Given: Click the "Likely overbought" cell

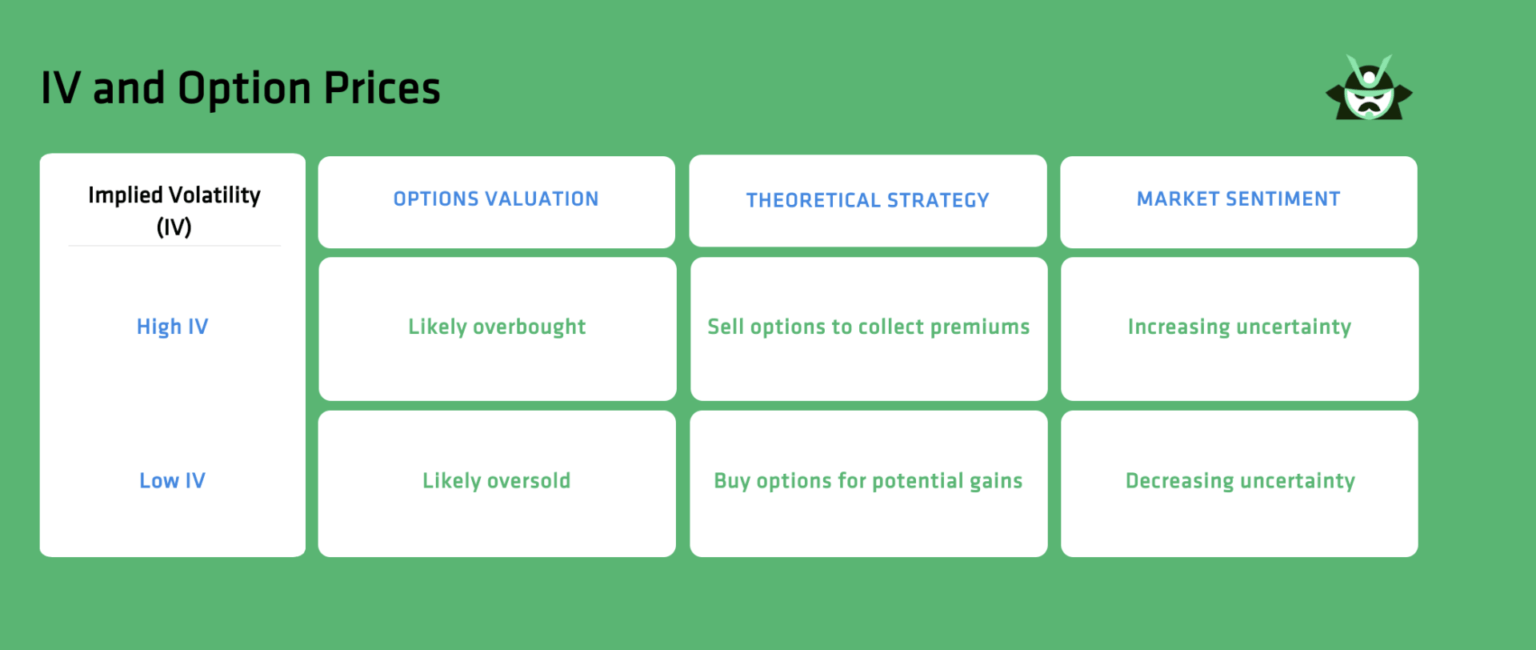Looking at the screenshot, I should click(x=497, y=327).
